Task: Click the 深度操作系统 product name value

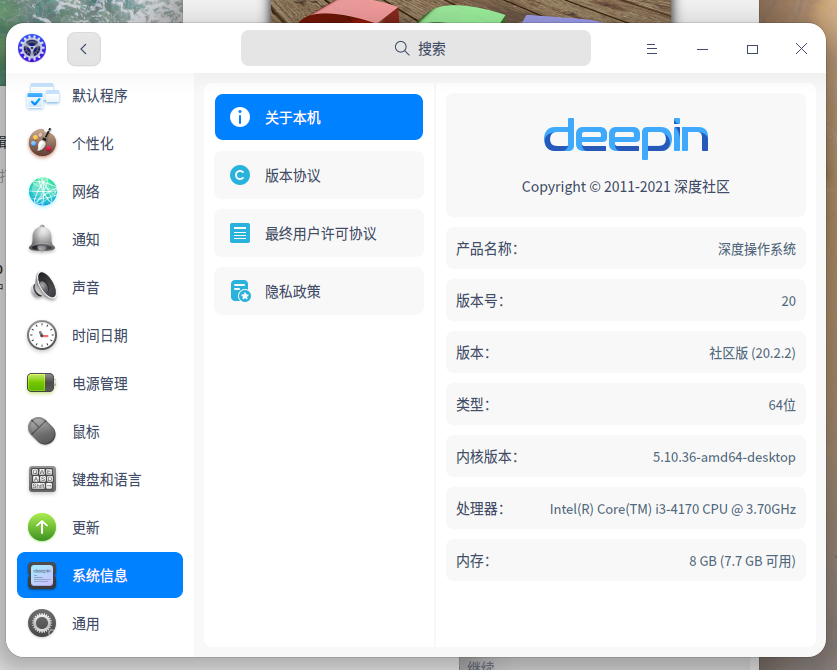Action: [756, 249]
